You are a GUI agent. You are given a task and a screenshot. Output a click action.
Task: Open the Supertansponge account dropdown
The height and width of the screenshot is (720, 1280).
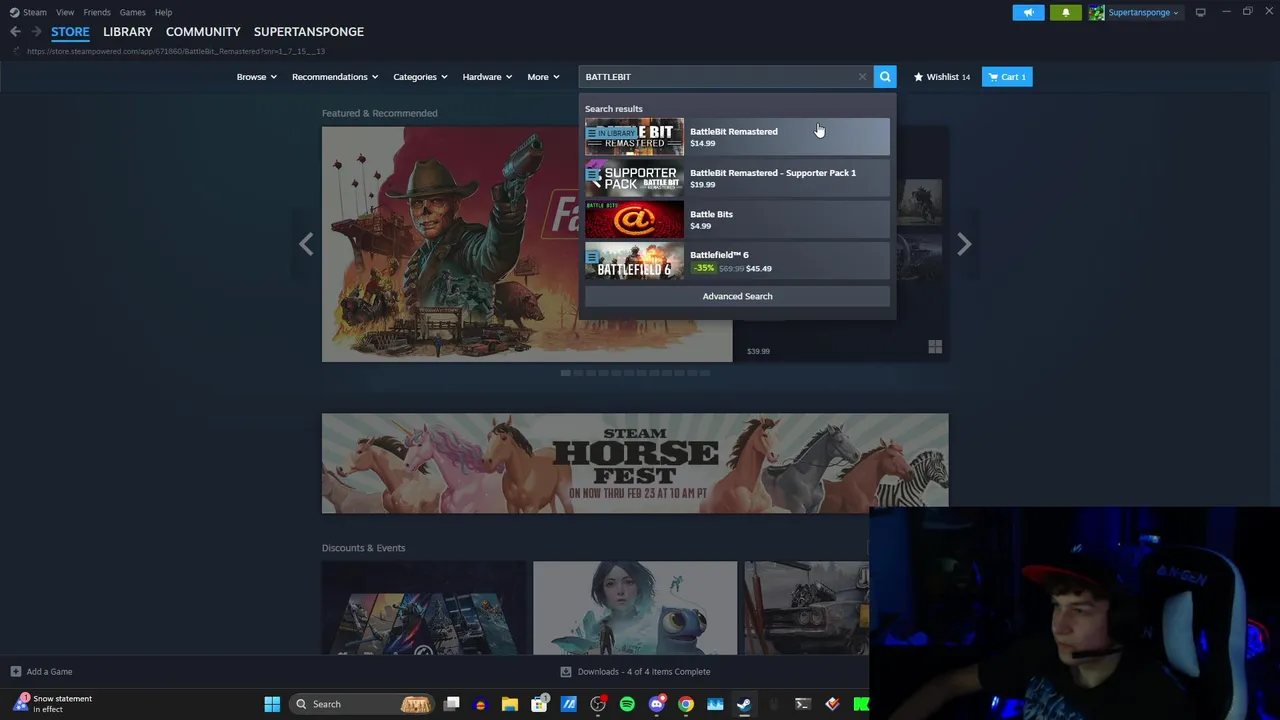point(1143,12)
